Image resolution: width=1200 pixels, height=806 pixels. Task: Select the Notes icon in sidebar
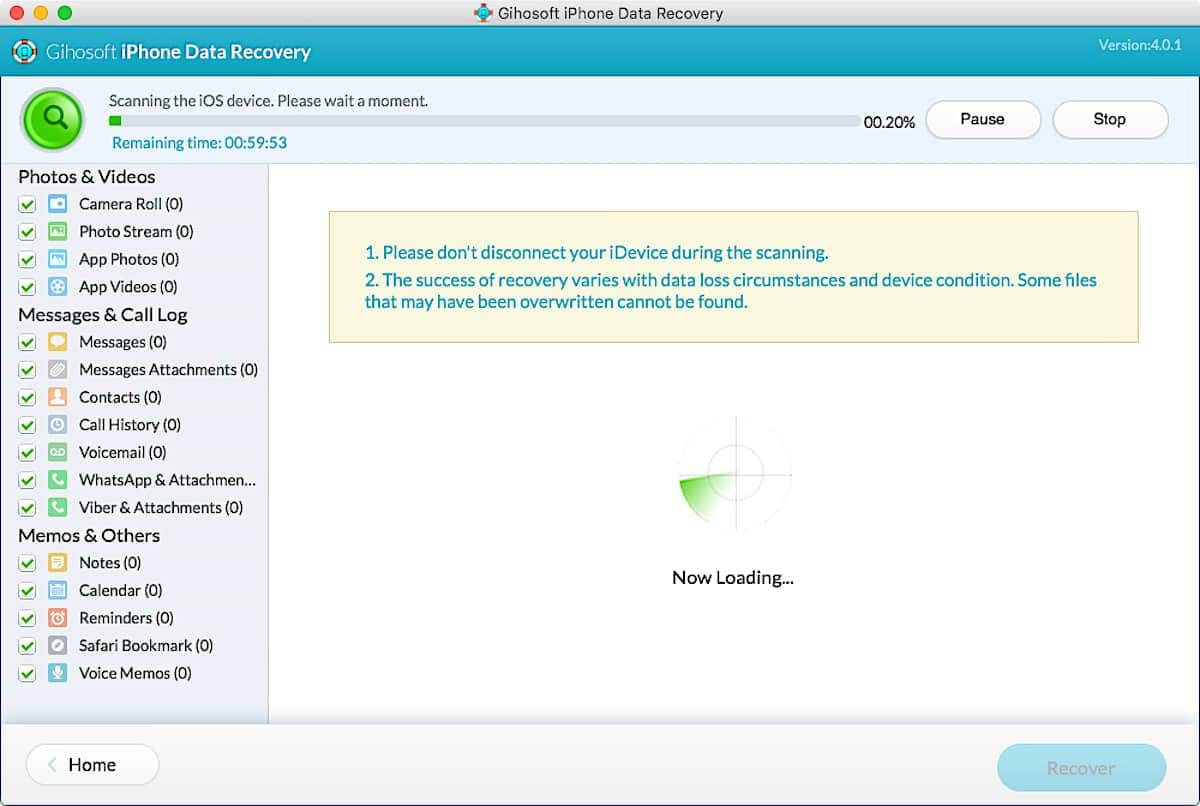pyautogui.click(x=58, y=563)
